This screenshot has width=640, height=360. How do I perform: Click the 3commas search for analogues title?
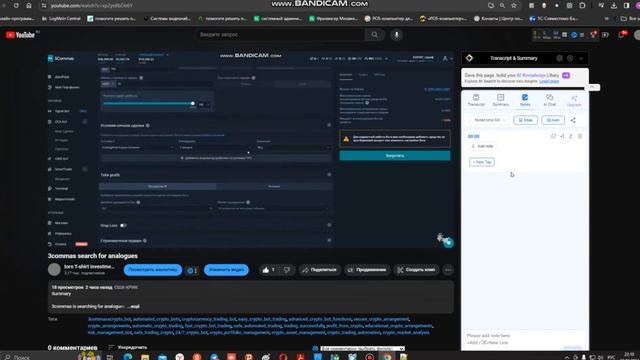(93, 256)
